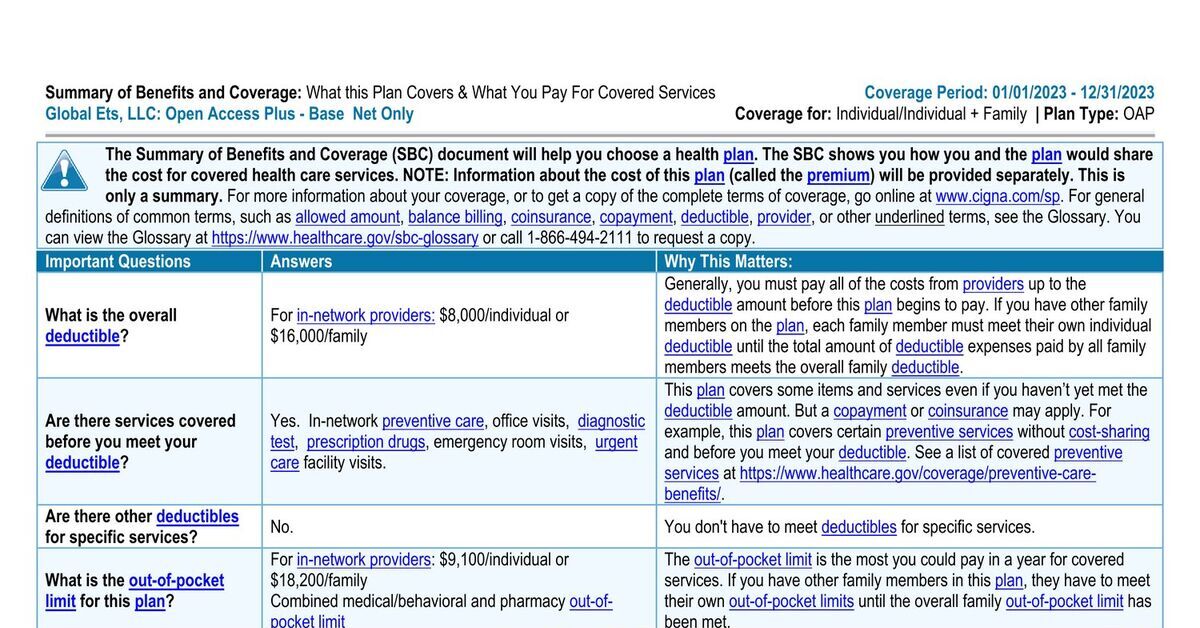
Task: Open the www.cigna.com/sp link
Action: click(998, 196)
